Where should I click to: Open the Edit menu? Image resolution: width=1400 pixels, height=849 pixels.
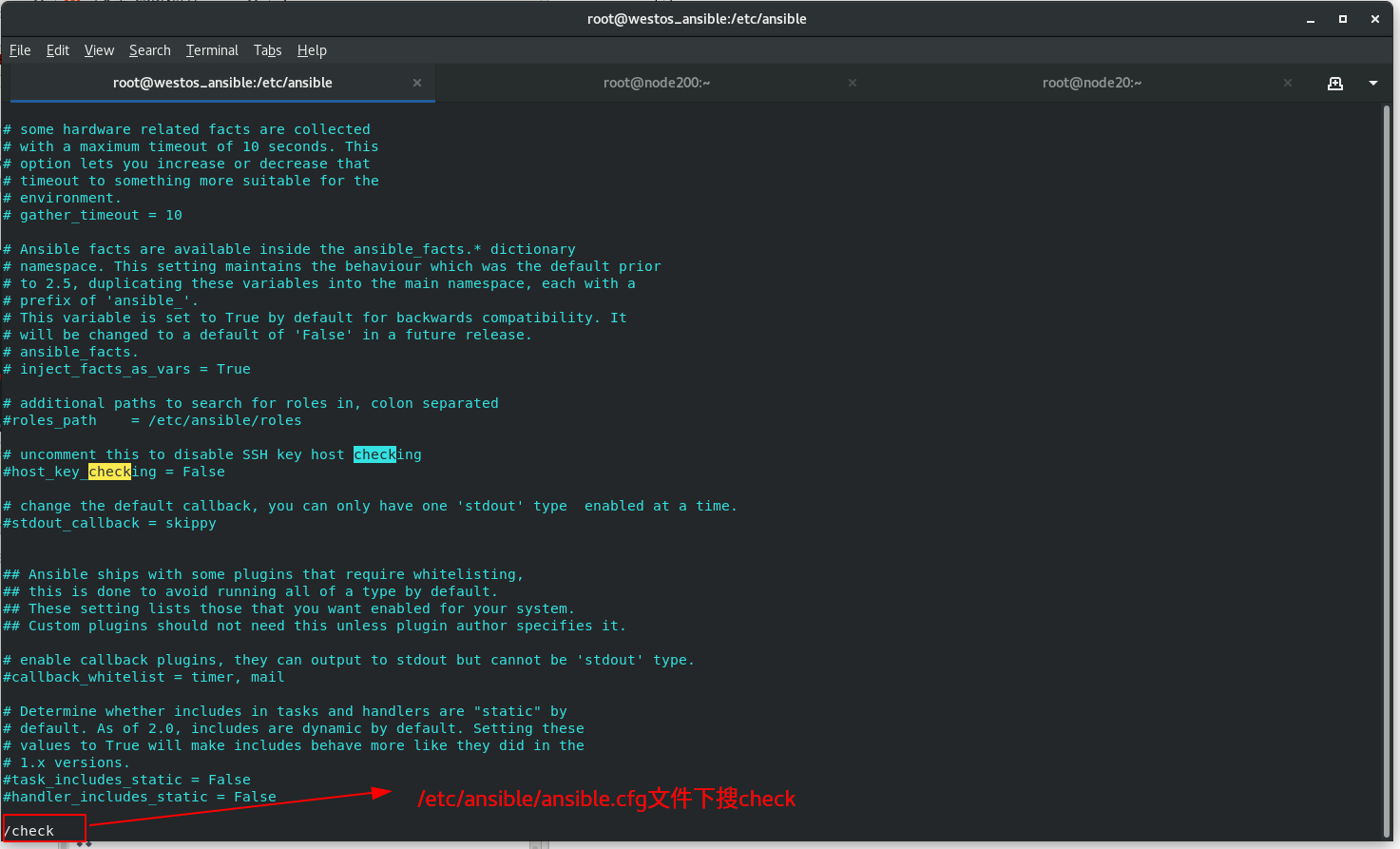point(58,50)
